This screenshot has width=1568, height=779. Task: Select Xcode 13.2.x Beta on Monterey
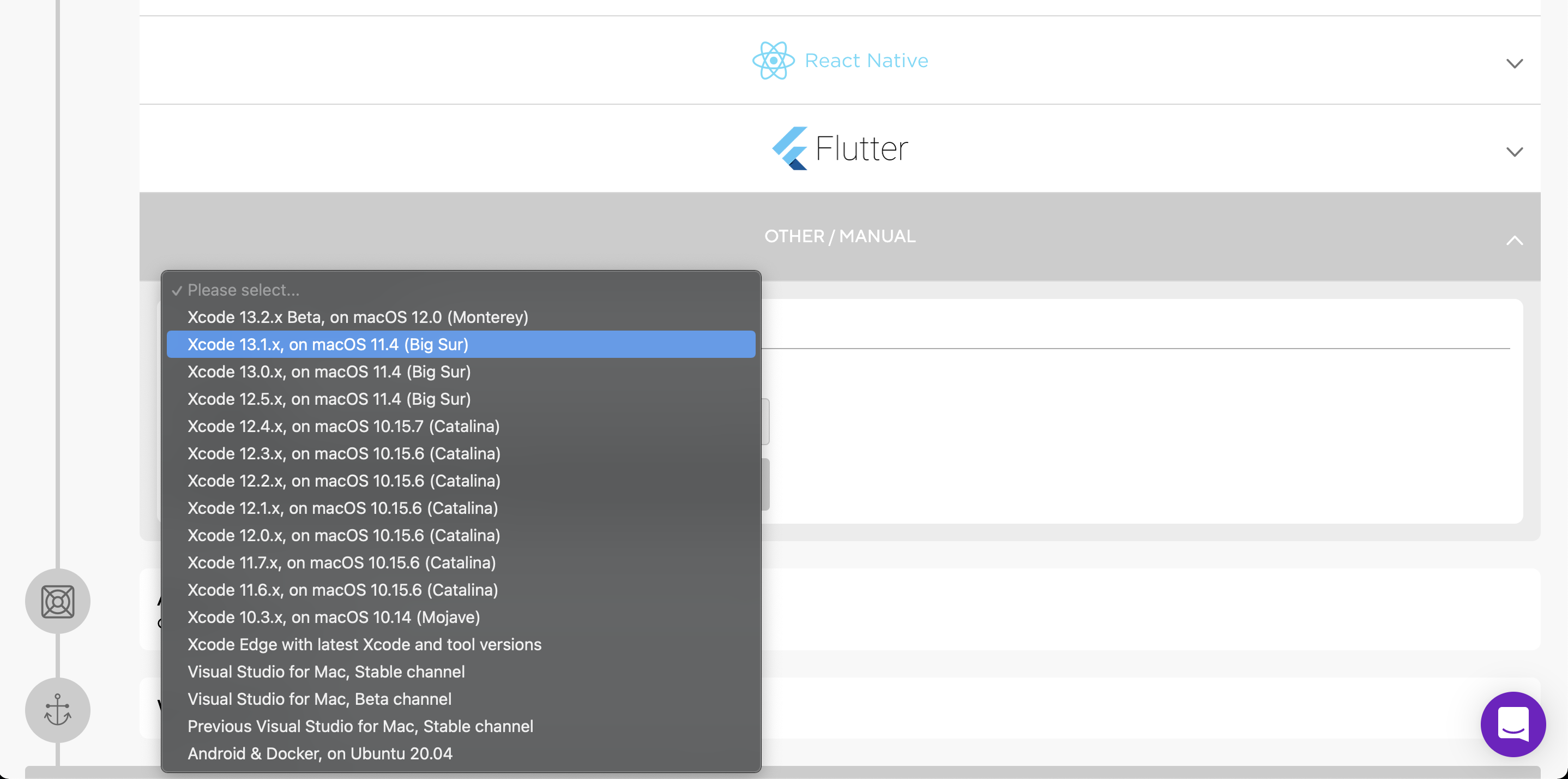pyautogui.click(x=357, y=317)
